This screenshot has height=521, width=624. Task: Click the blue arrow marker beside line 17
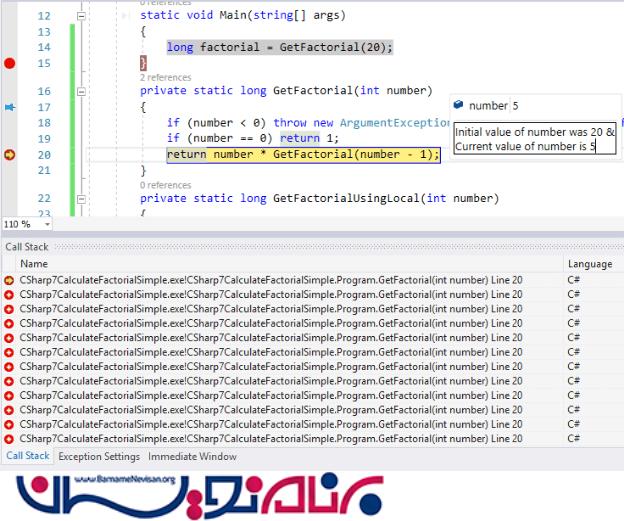tap(10, 107)
